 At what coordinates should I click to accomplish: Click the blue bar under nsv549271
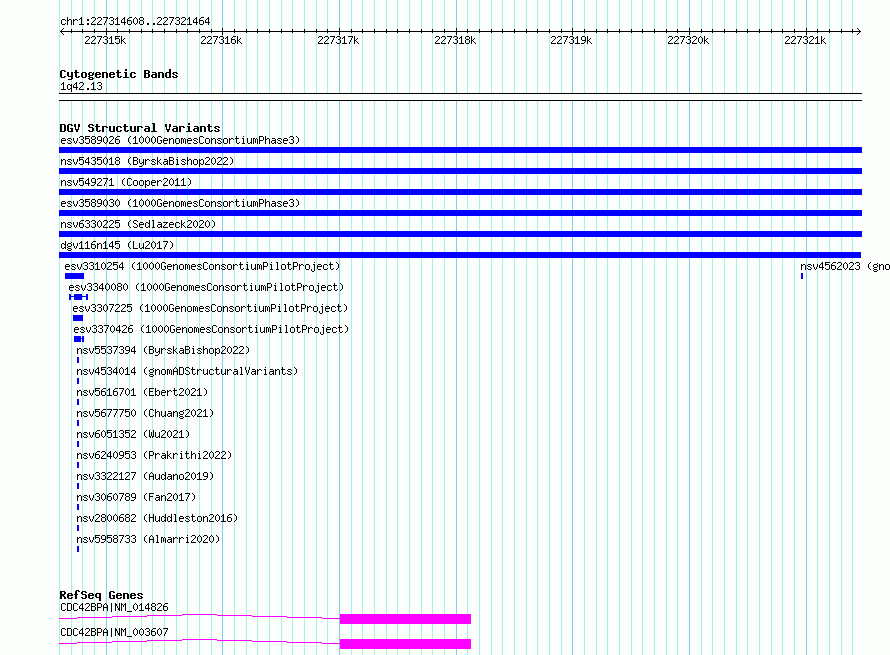[x=460, y=192]
